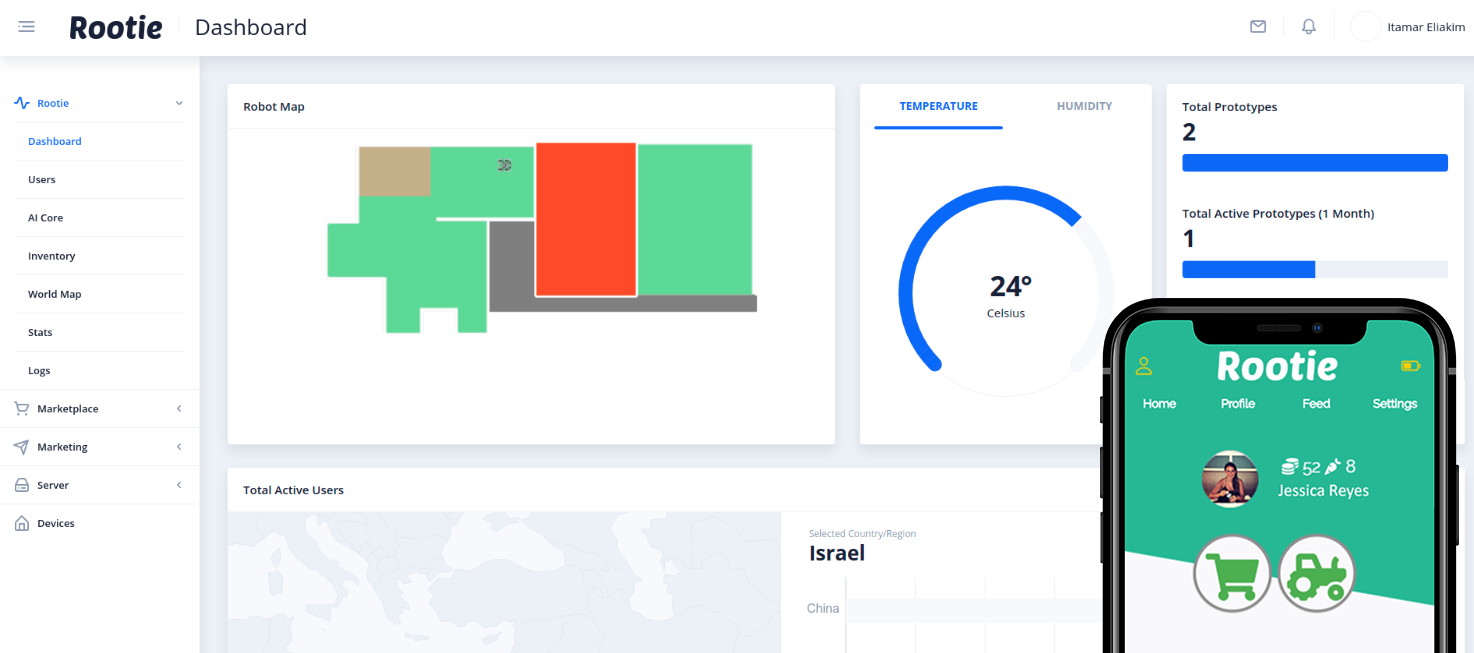Click the Rootie logo in header
1474x653 pixels.
[x=115, y=28]
